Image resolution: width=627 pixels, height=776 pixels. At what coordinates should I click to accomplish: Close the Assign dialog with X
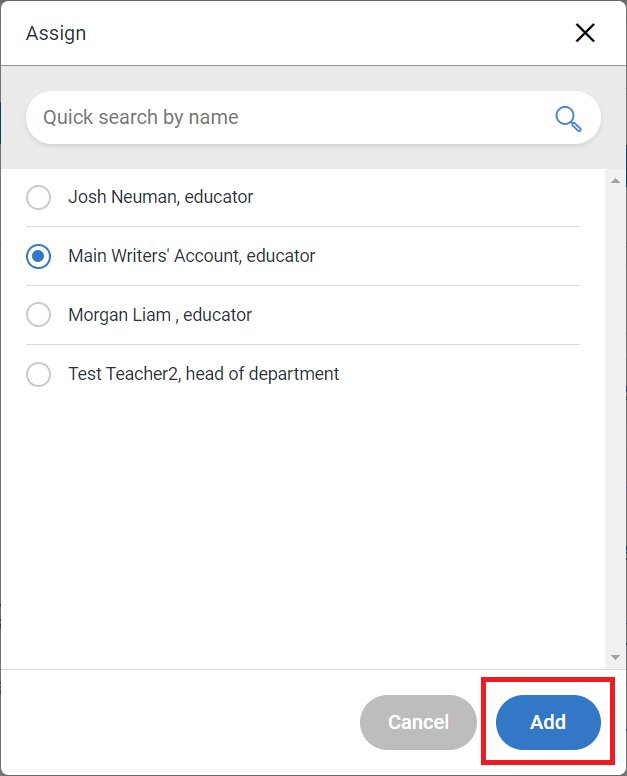[x=585, y=33]
